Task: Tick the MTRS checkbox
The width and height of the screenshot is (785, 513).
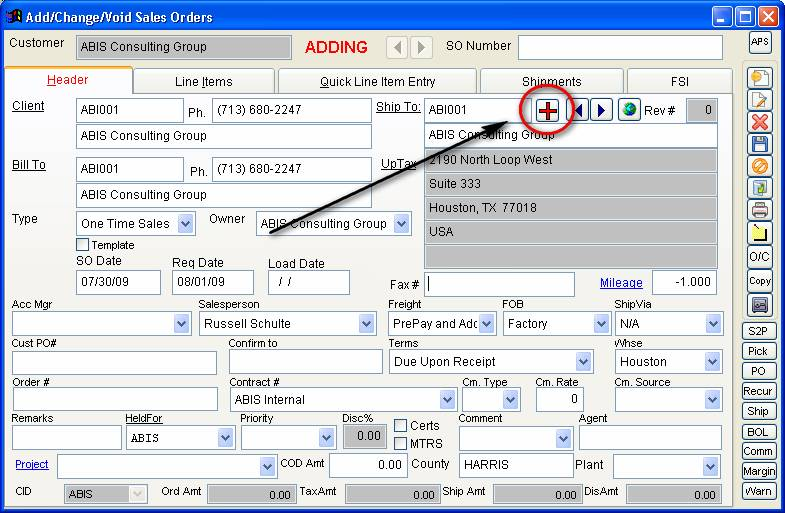Action: click(x=400, y=443)
